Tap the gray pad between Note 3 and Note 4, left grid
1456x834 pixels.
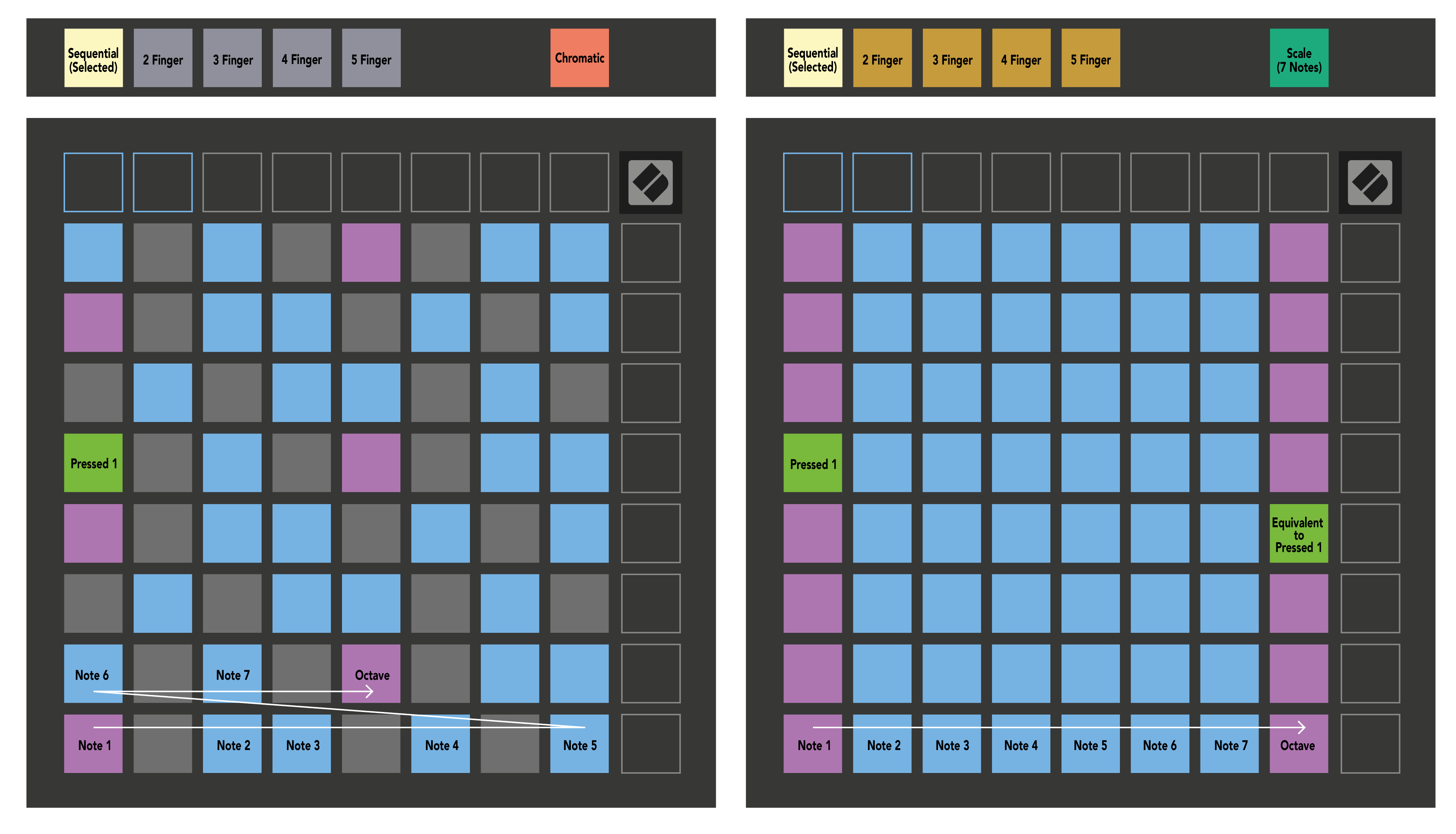coord(371,743)
